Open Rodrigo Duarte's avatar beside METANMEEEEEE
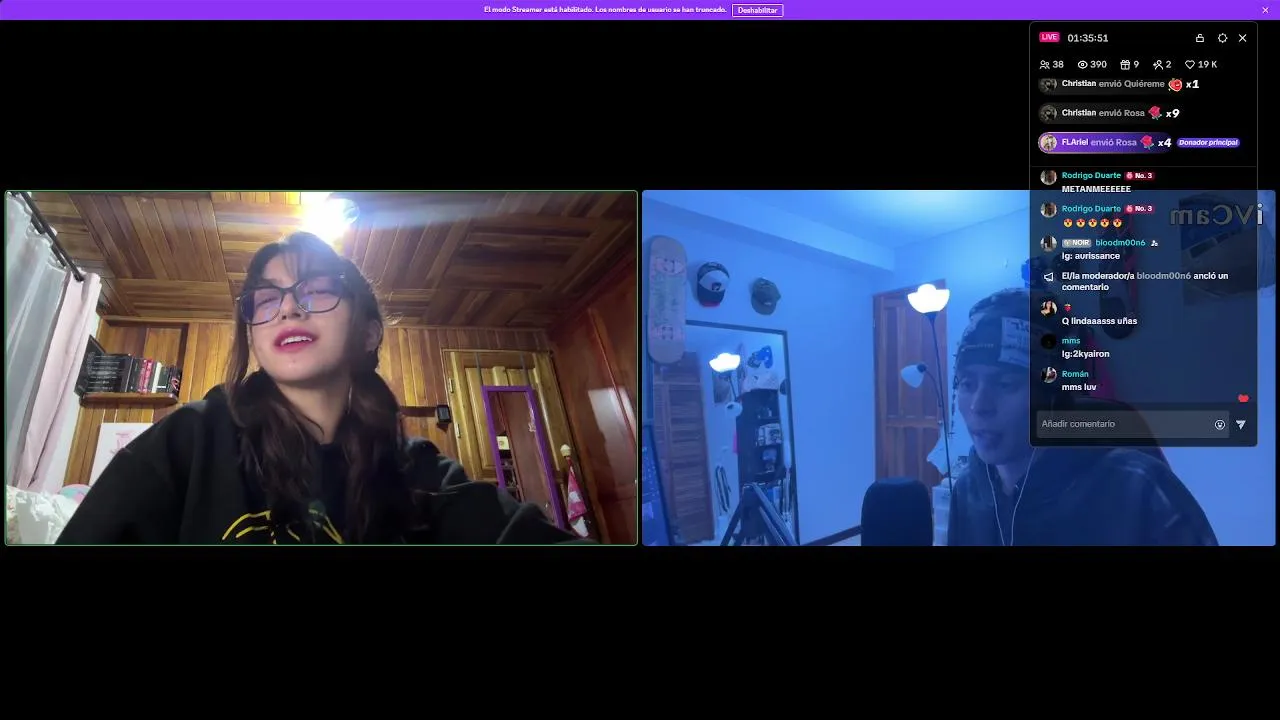Image resolution: width=1280 pixels, height=720 pixels. click(1048, 177)
